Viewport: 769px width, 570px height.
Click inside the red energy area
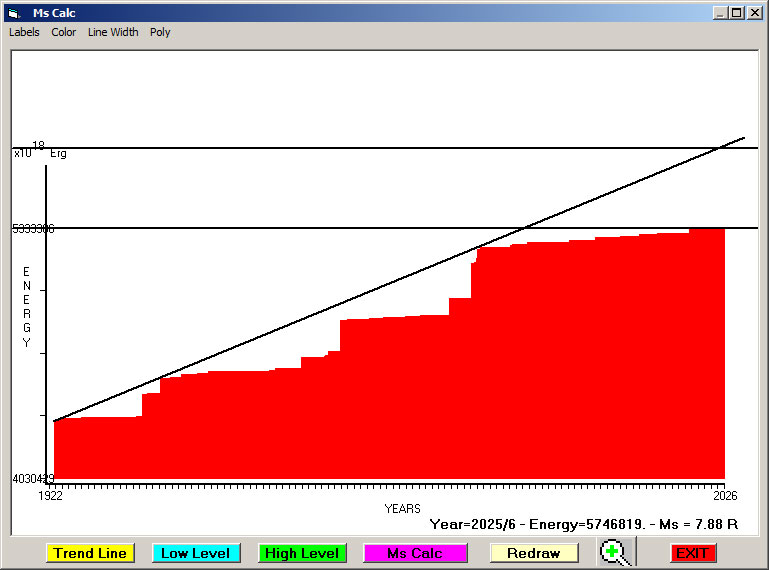pyautogui.click(x=400, y=420)
